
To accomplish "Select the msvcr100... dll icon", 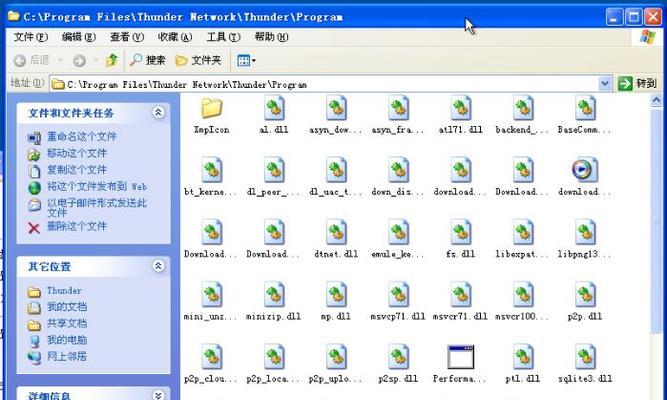I will [x=523, y=294].
